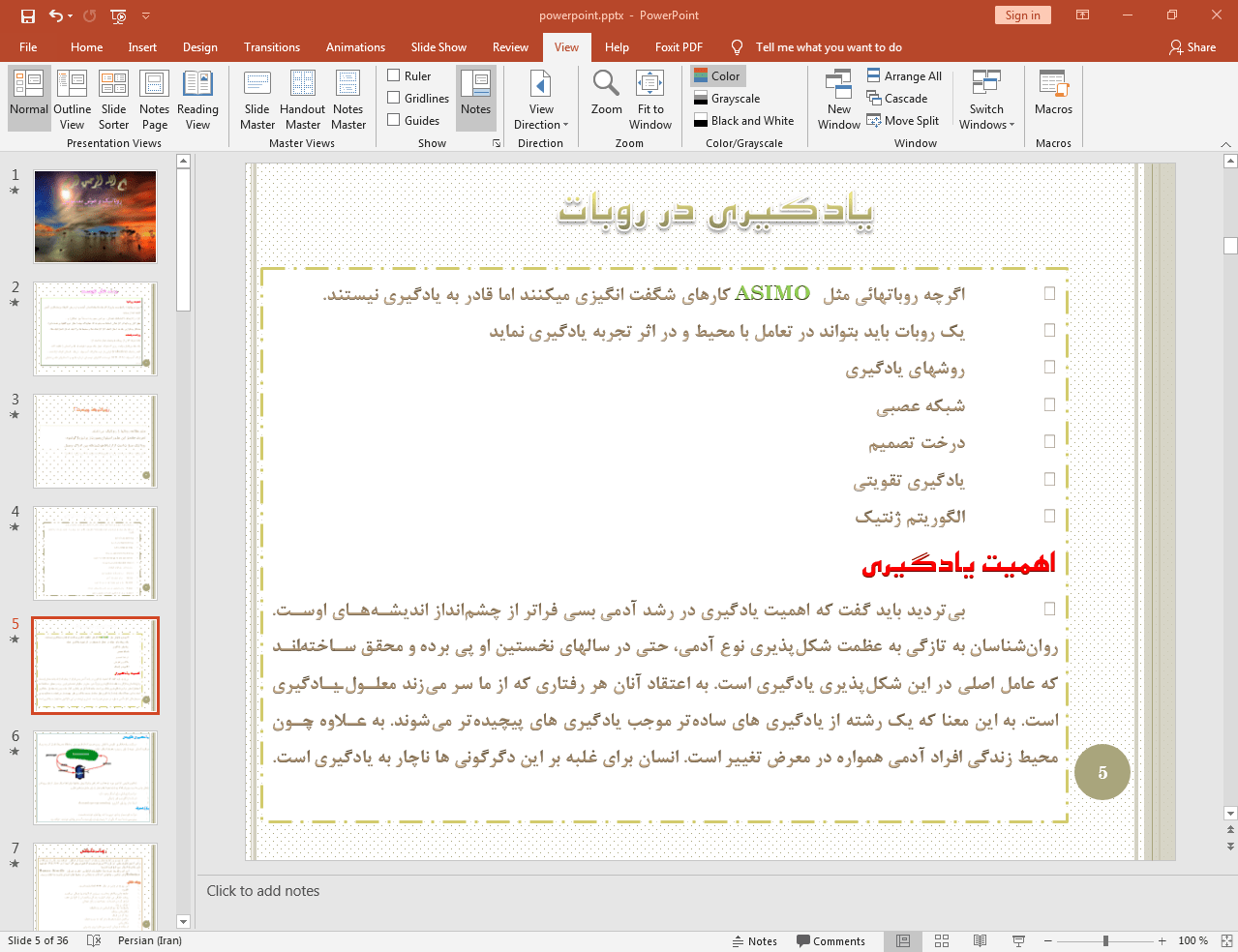Start slideshow from beginning in quick access toolbar
1238x952 pixels.
pyautogui.click(x=118, y=15)
